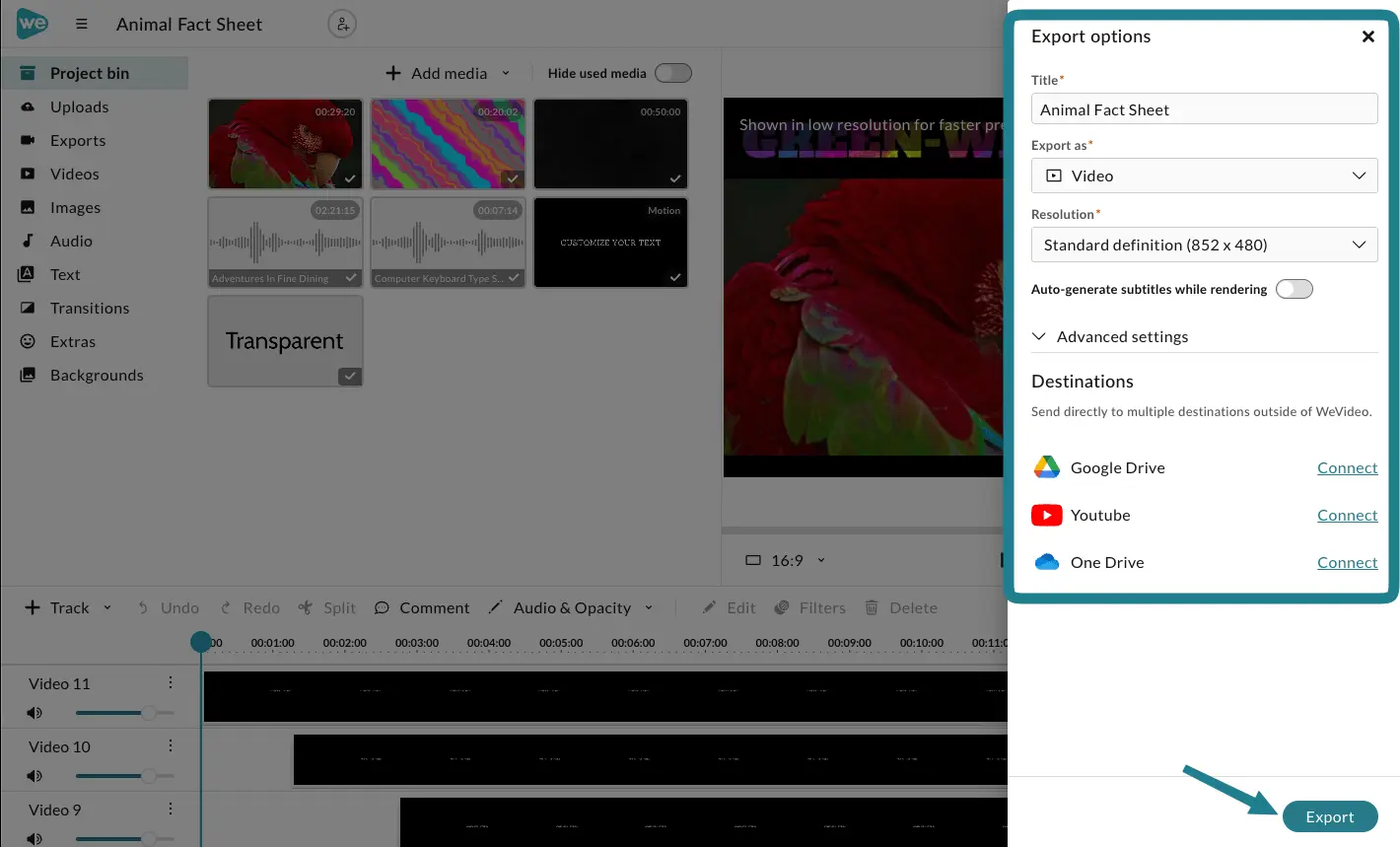This screenshot has width=1400, height=847.
Task: Click the WeVideo logo icon
Action: click(x=32, y=24)
